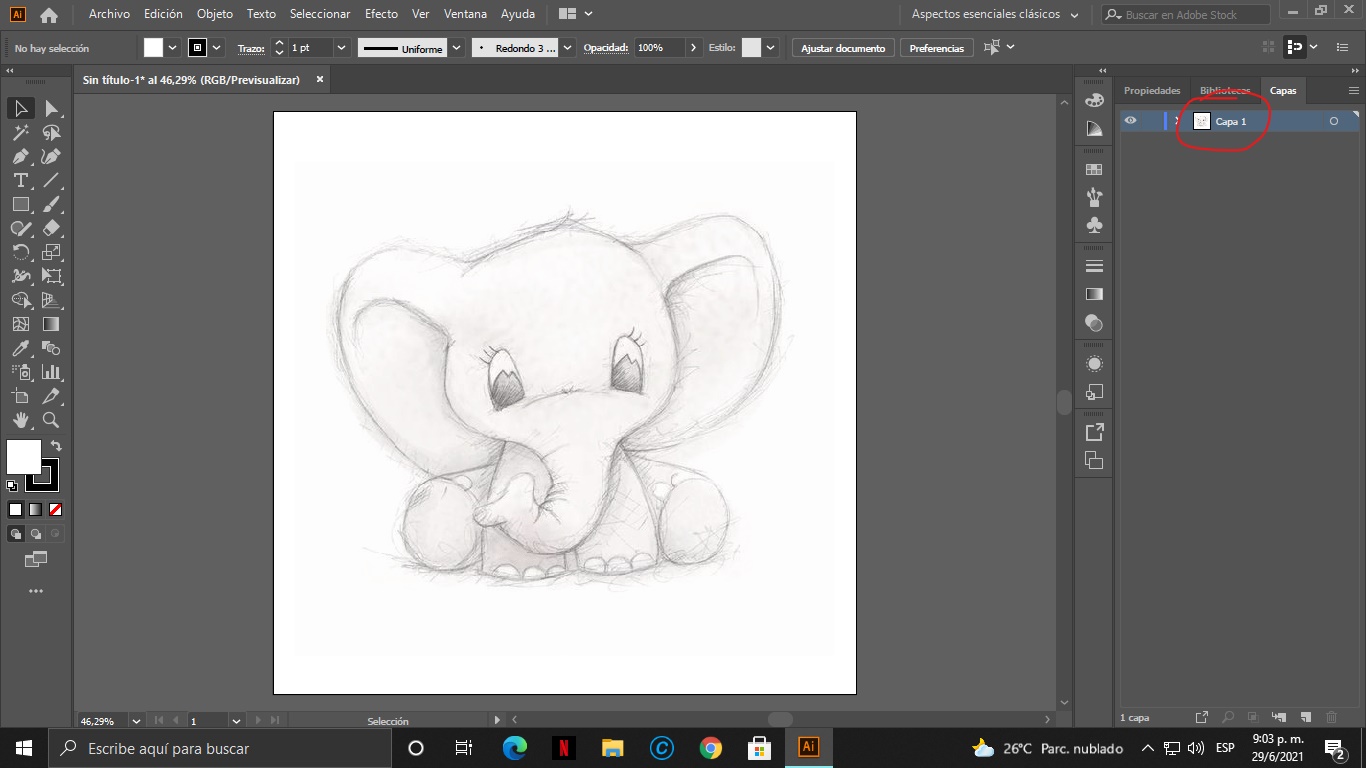Click the Preferencias button
Viewport: 1366px width, 768px height.
[x=936, y=48]
